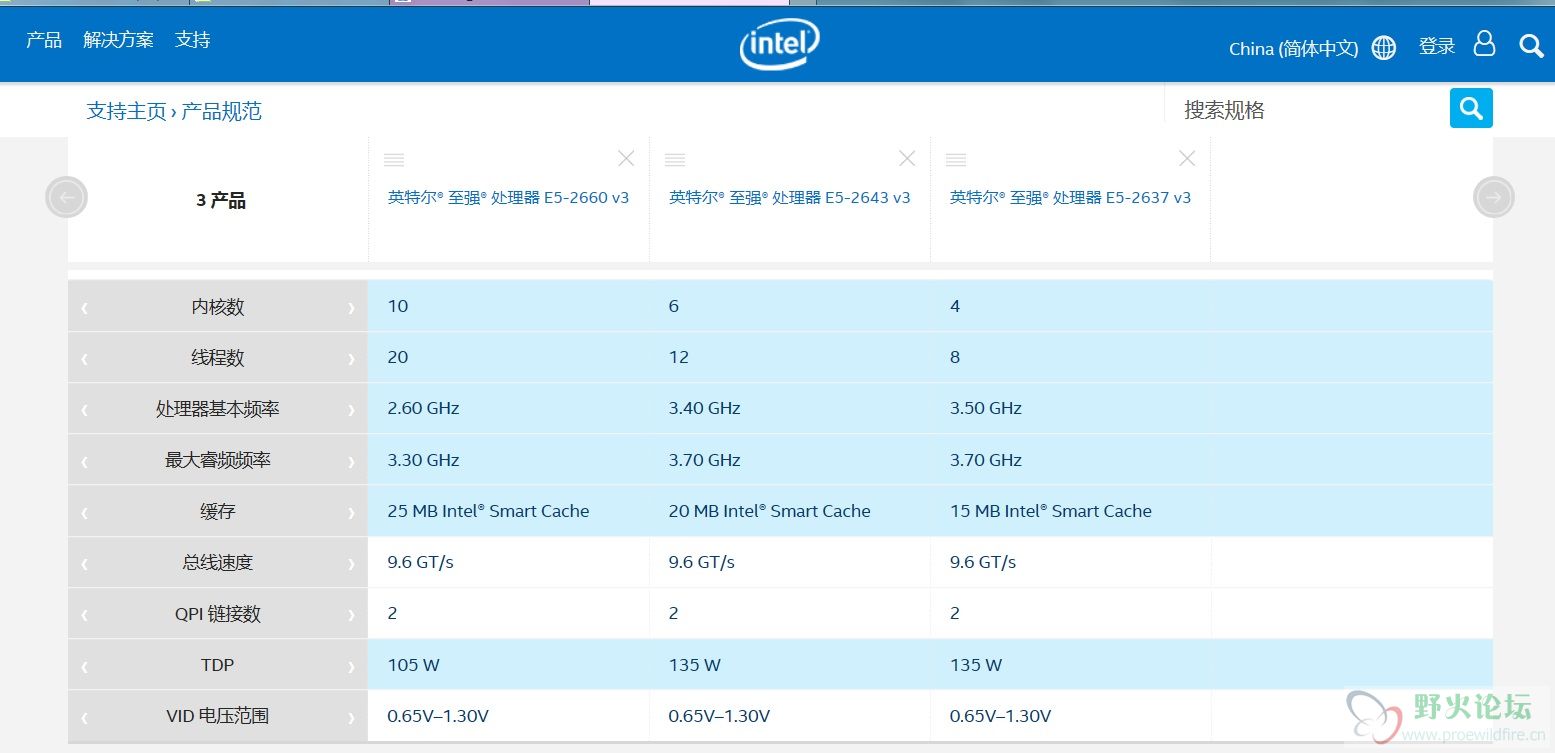
Task: Click the 3.40 GHz base frequency value
Action: (705, 408)
